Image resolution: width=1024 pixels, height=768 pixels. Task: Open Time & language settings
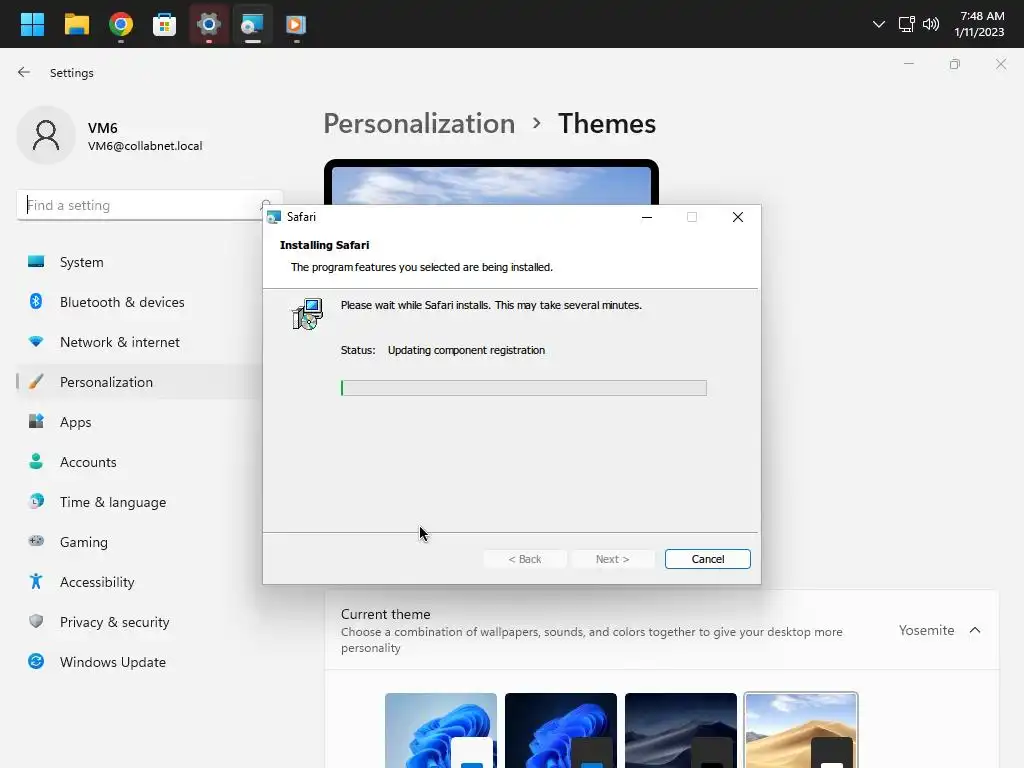pyautogui.click(x=139, y=502)
